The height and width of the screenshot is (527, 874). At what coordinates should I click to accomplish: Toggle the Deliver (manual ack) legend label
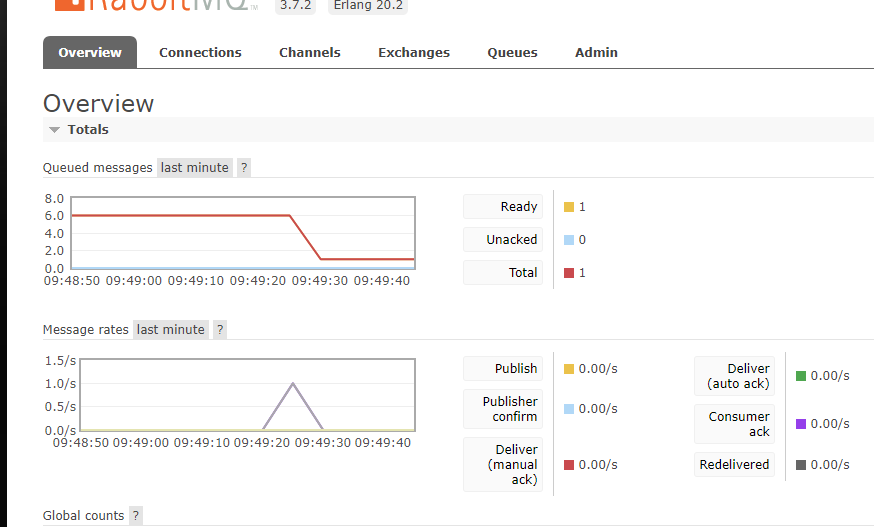pos(503,465)
